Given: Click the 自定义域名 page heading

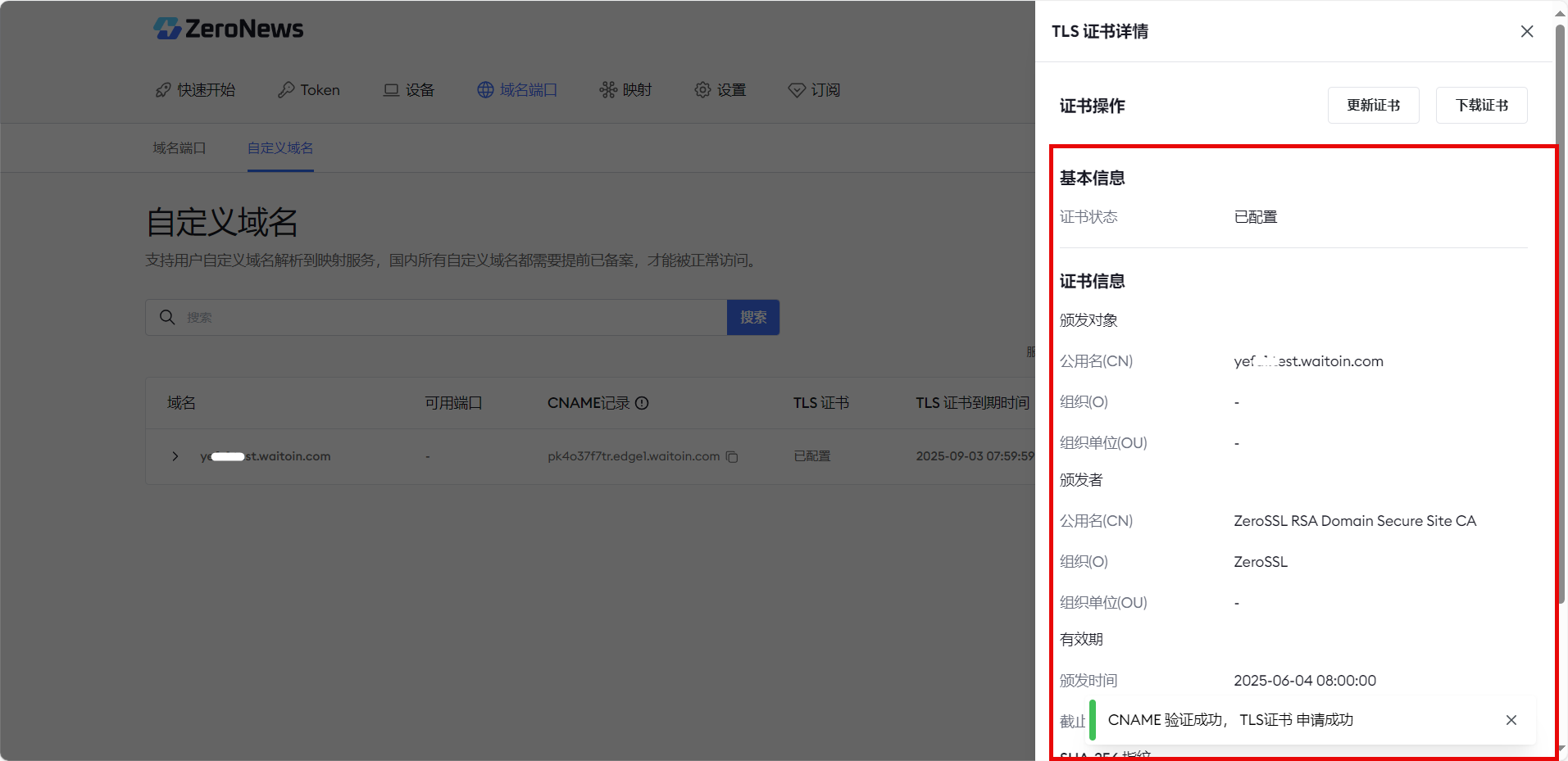Looking at the screenshot, I should tap(222, 222).
